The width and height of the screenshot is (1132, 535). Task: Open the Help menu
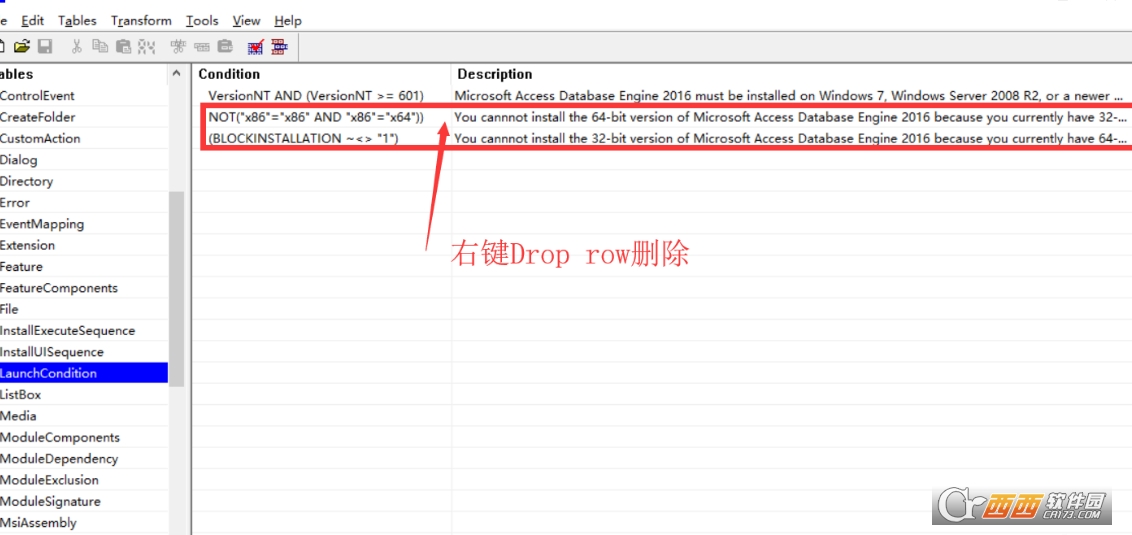pos(288,21)
